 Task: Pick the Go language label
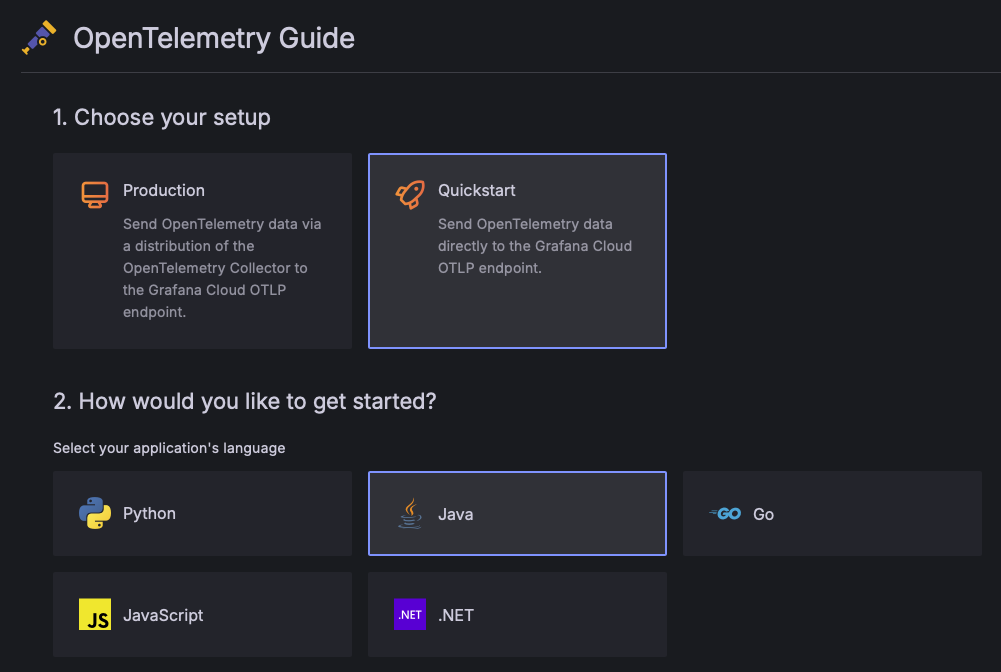(764, 514)
